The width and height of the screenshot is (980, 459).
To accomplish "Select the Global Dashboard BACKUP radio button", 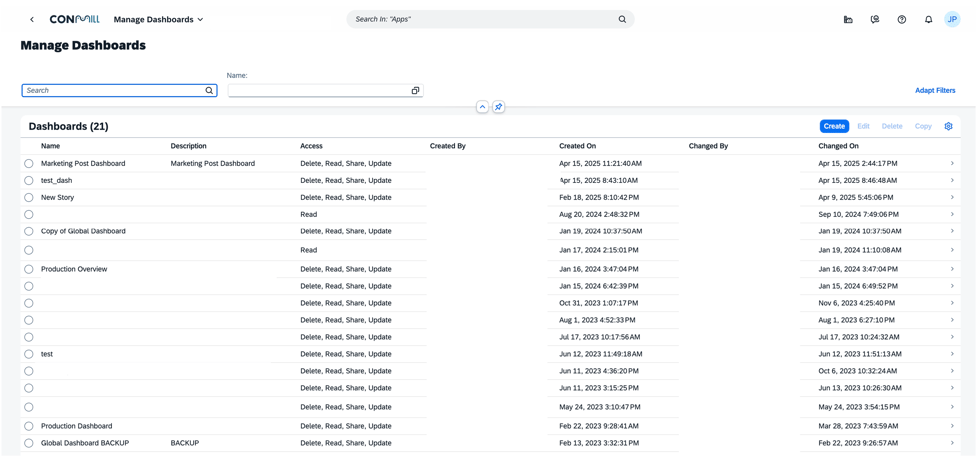I will point(29,443).
